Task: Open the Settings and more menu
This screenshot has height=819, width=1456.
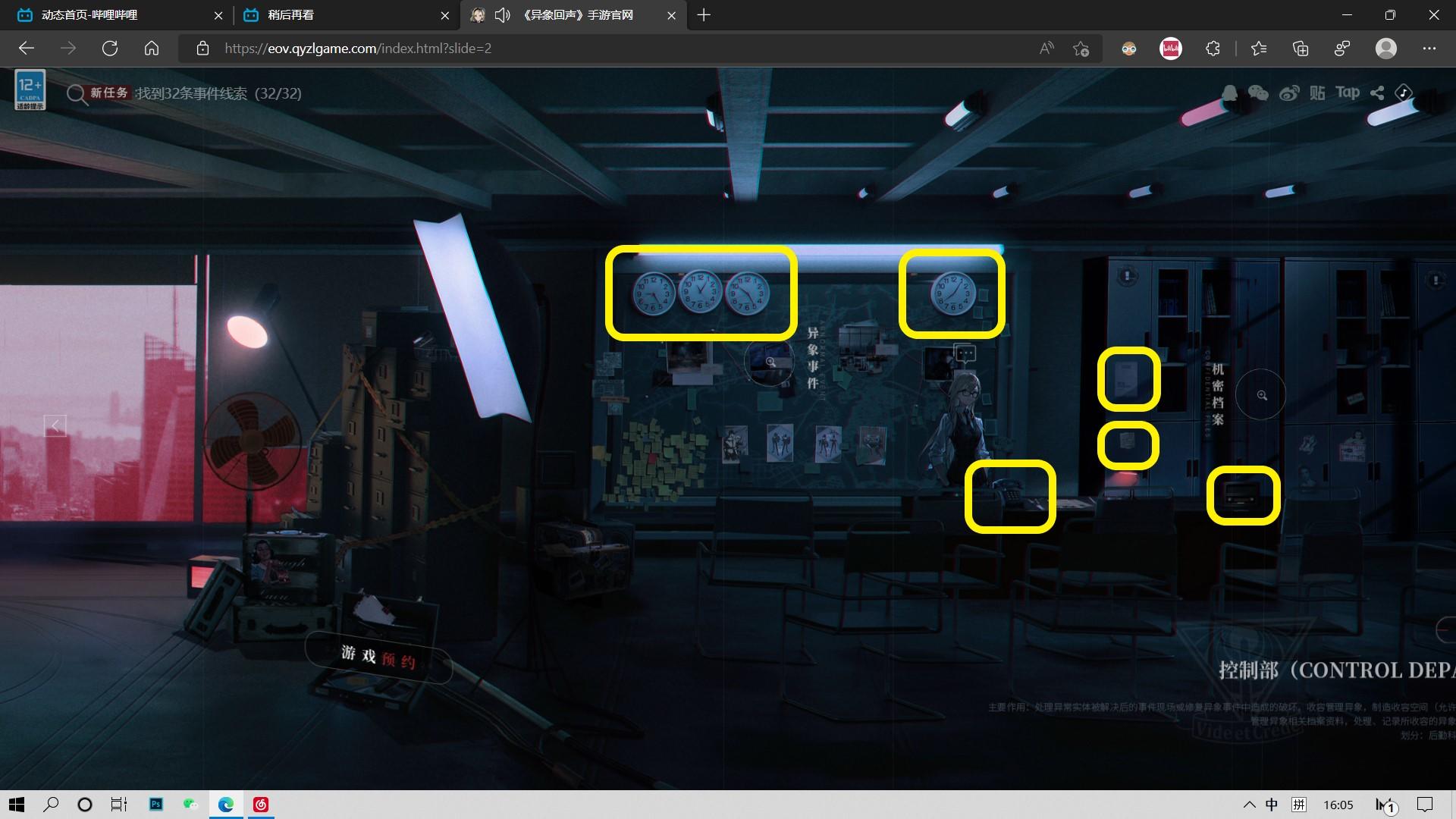Action: click(x=1429, y=49)
